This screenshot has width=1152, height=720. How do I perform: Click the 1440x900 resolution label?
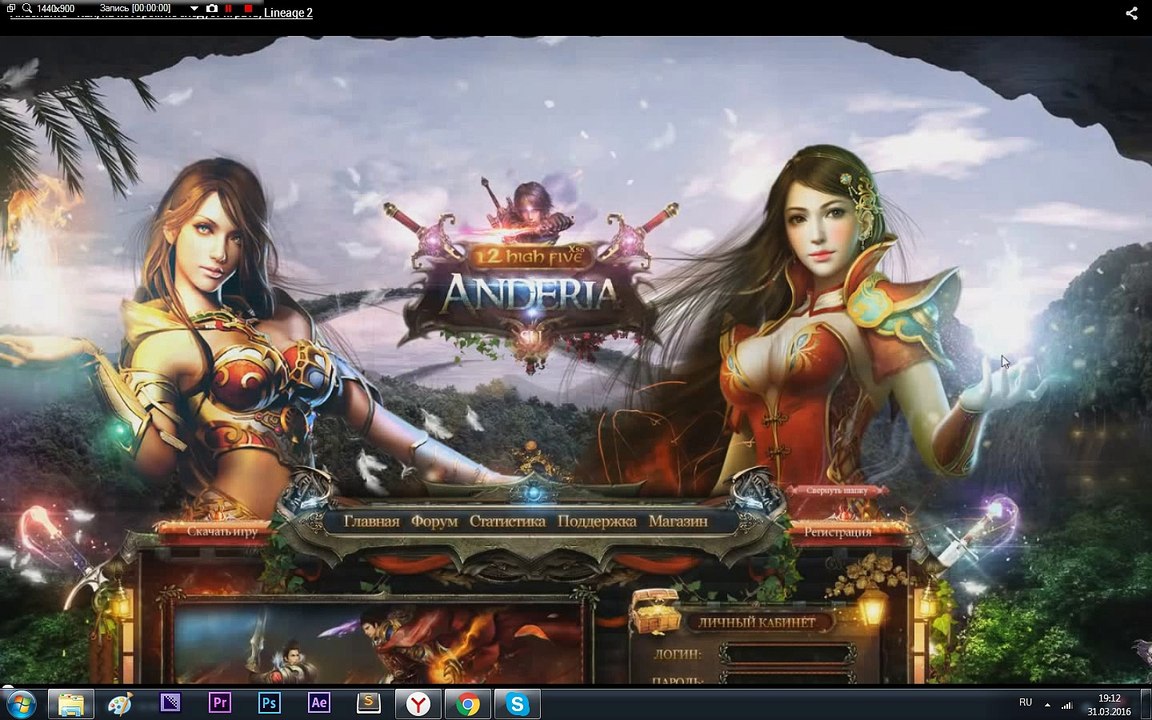click(55, 9)
